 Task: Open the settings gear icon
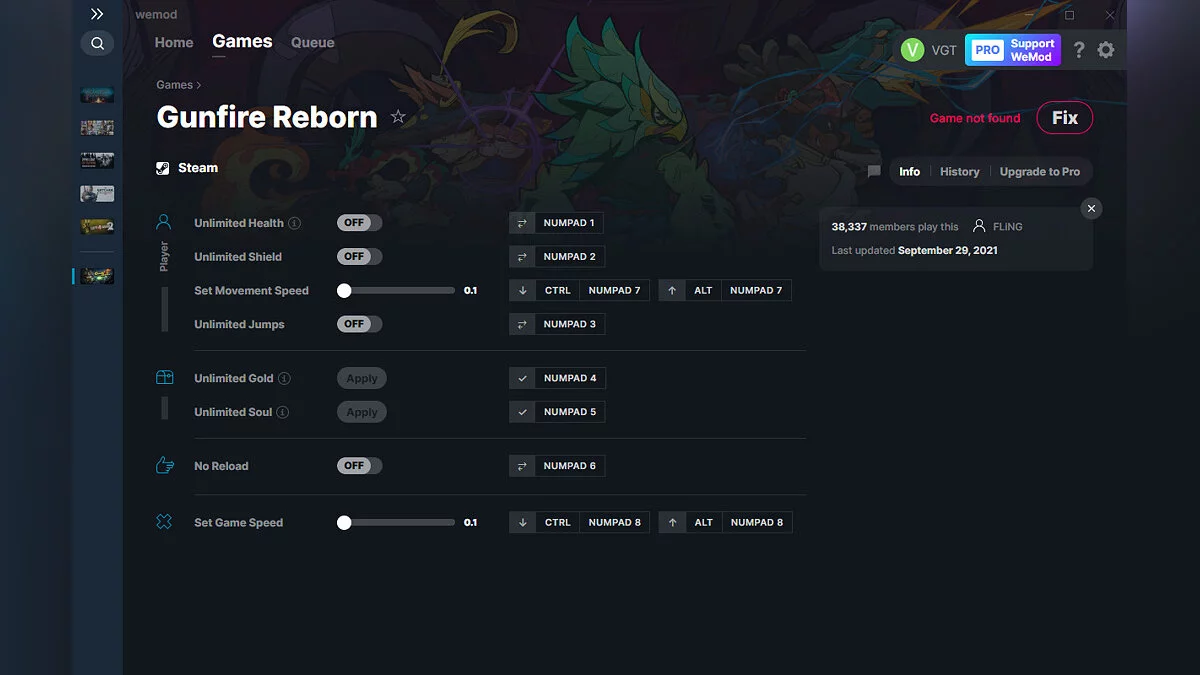point(1105,50)
